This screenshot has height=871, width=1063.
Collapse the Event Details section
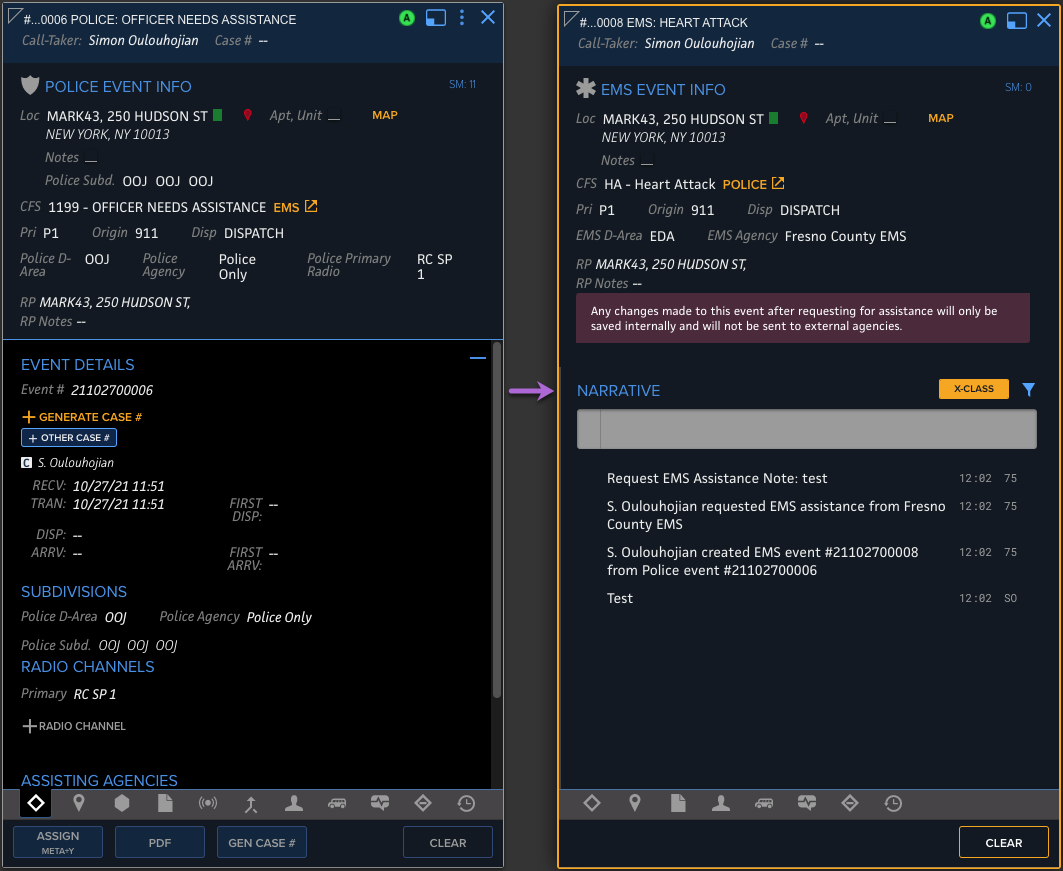click(x=478, y=358)
